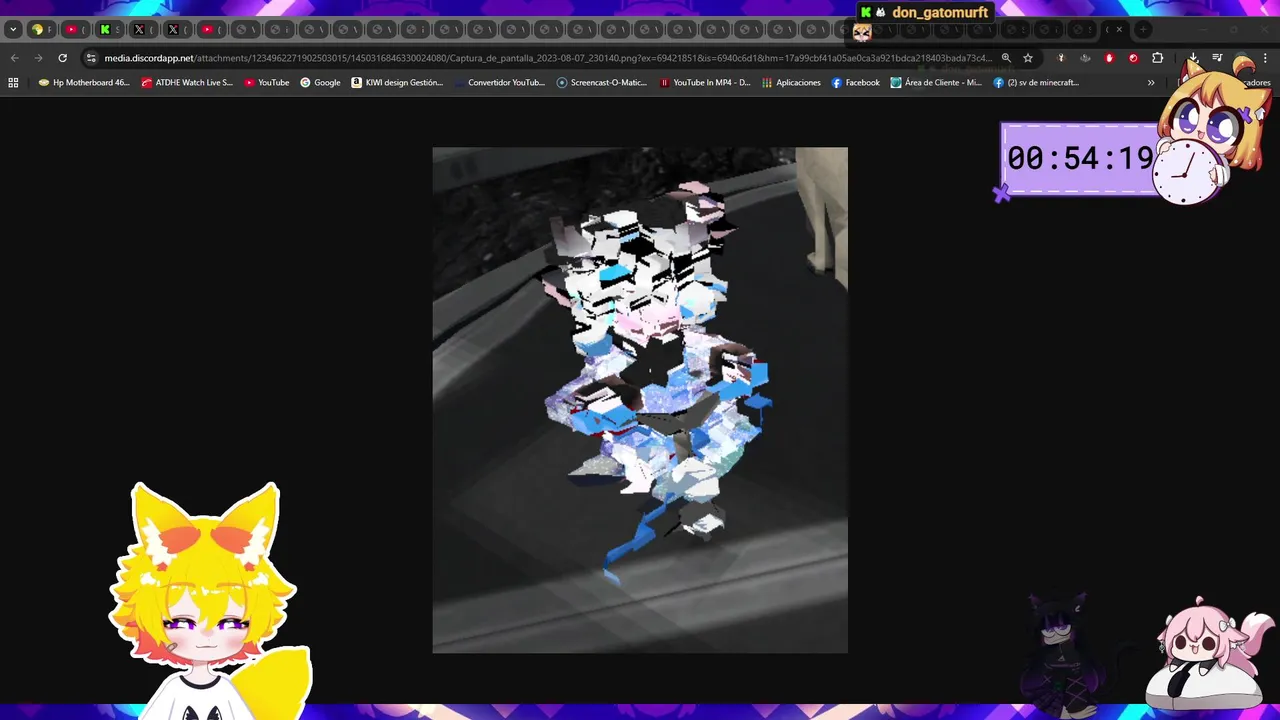Open the red circular extension icon
The width and height of the screenshot is (1280, 720).
pos(1133,58)
